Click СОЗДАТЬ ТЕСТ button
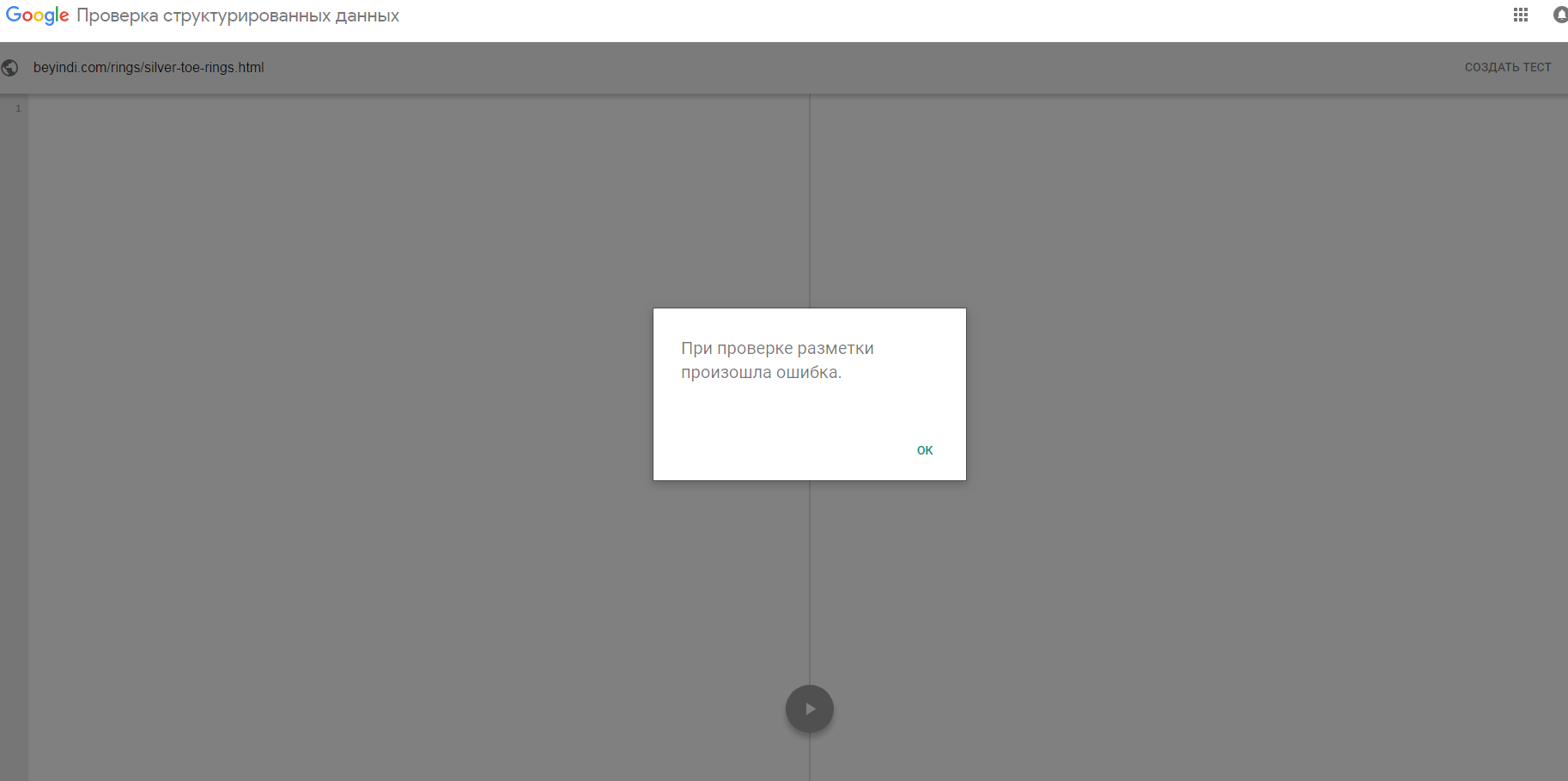 tap(1508, 67)
